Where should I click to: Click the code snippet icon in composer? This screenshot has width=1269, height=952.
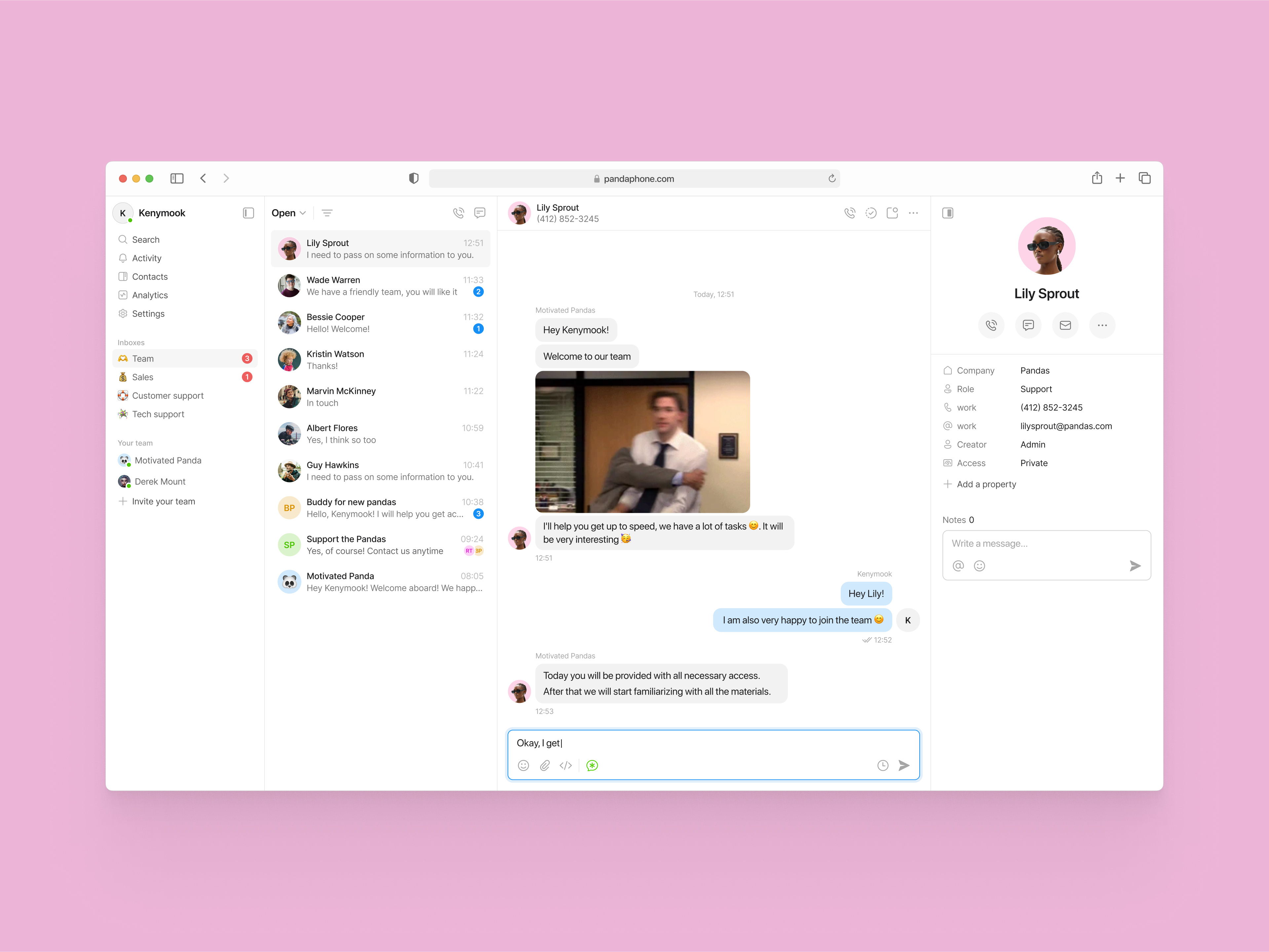tap(566, 765)
